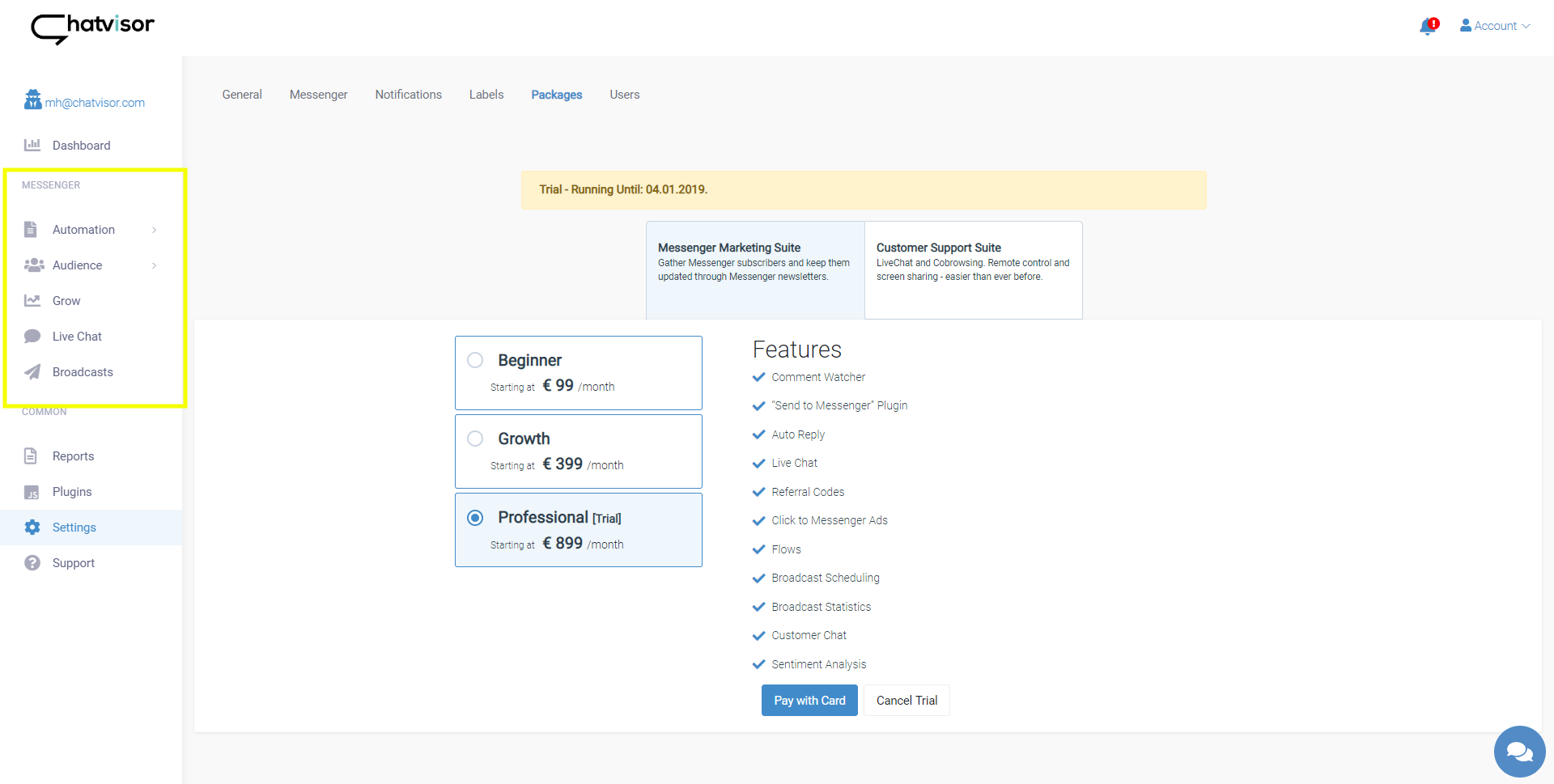The width and height of the screenshot is (1554, 784).
Task: Click the Support question mark icon
Action: pyautogui.click(x=32, y=563)
